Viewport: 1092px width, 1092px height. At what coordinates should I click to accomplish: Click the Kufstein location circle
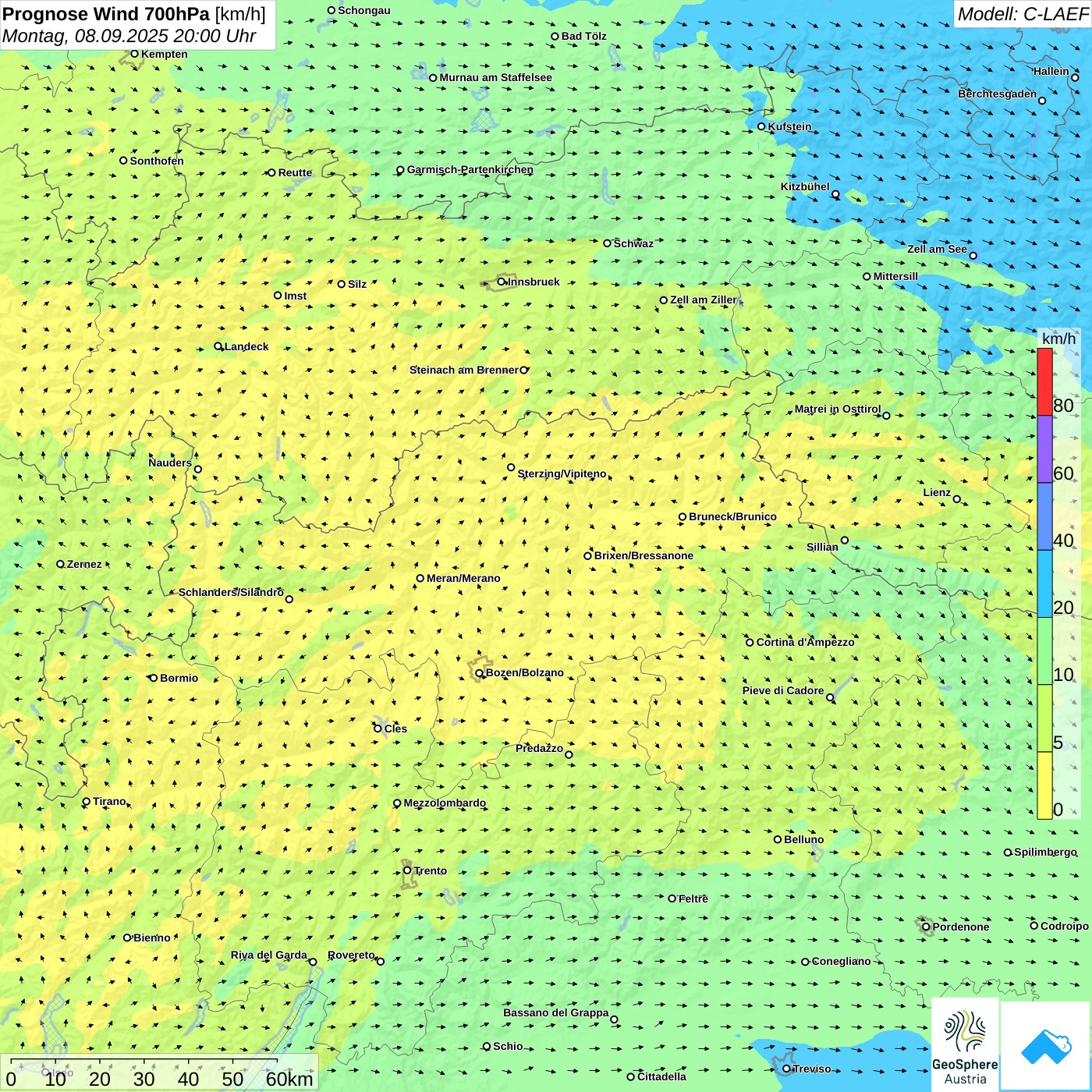(762, 126)
